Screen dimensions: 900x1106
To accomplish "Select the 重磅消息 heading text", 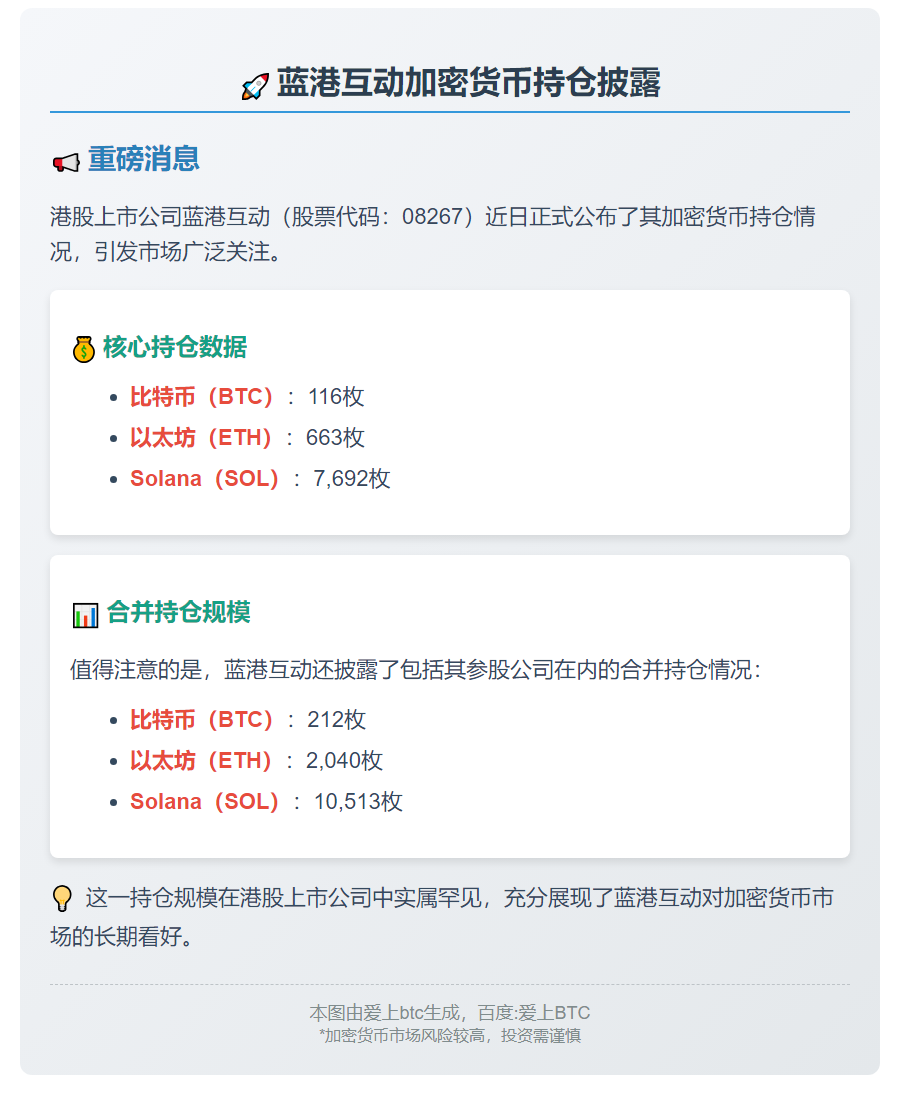I will point(144,159).
